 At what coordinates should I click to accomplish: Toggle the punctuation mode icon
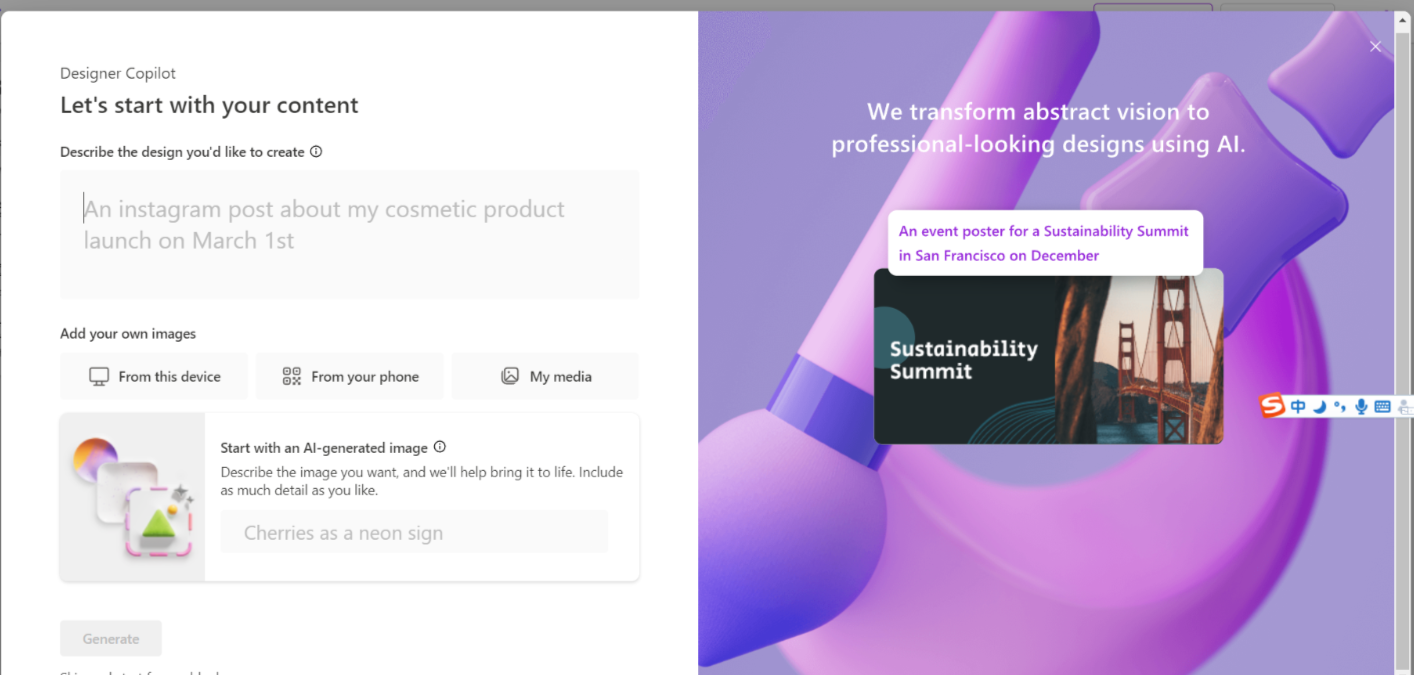coord(1340,406)
